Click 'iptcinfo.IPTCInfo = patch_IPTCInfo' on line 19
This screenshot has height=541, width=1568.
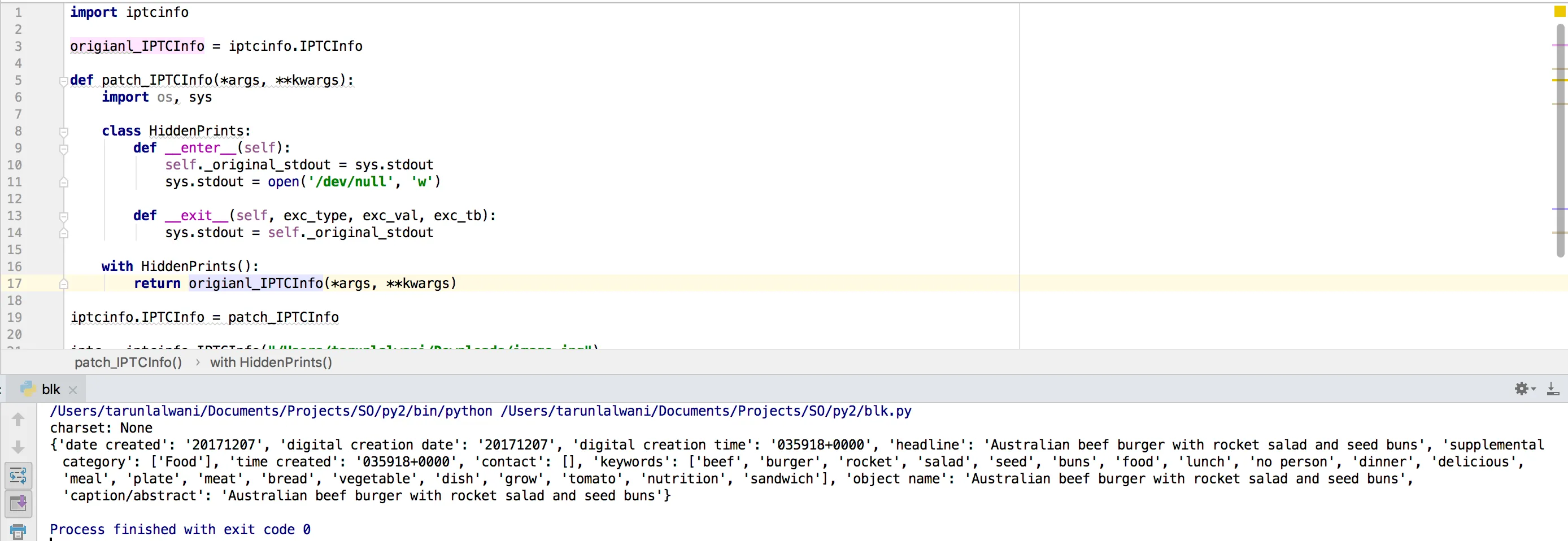pyautogui.click(x=204, y=318)
